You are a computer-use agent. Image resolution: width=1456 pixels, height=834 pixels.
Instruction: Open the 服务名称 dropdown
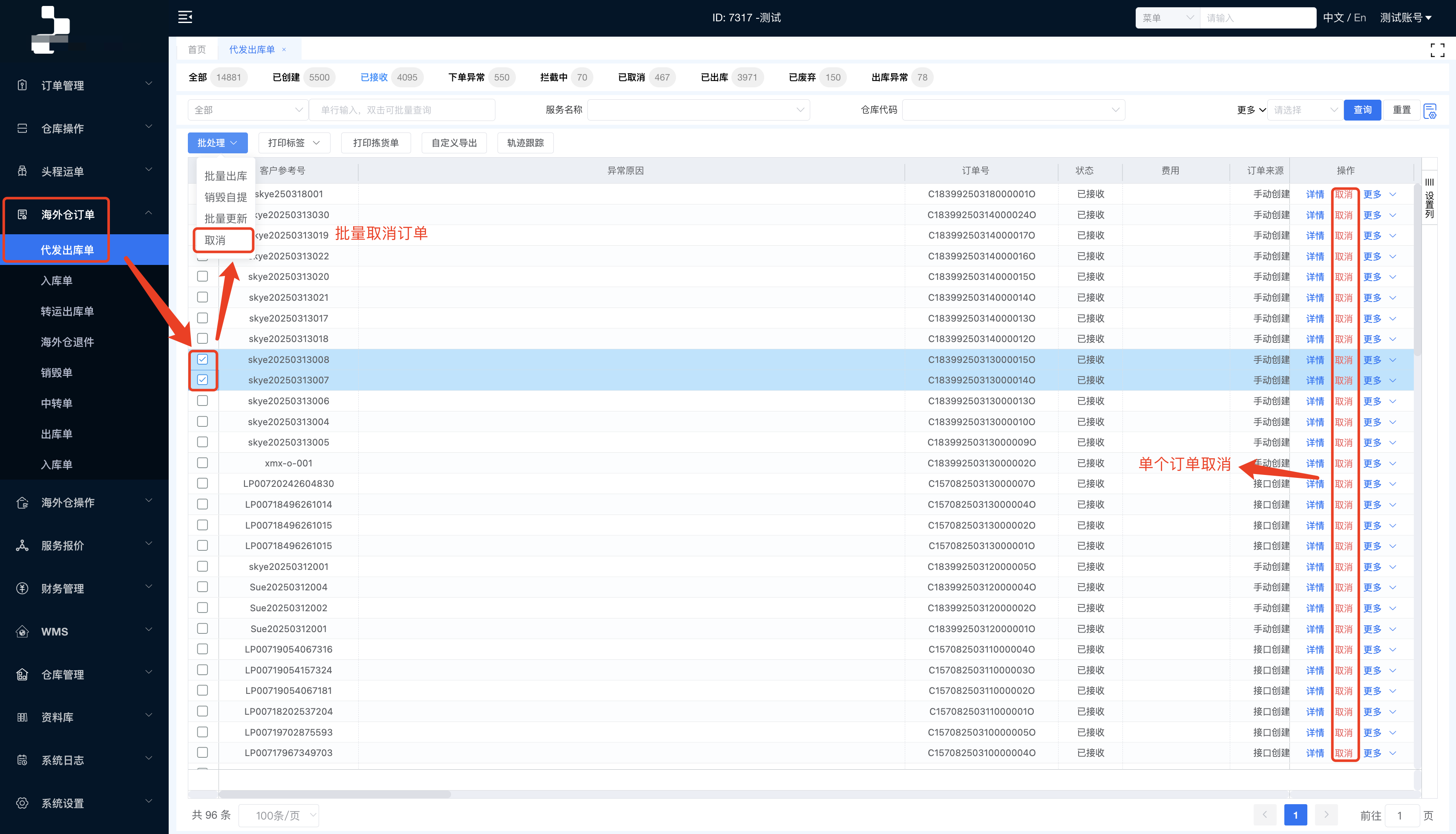[698, 110]
